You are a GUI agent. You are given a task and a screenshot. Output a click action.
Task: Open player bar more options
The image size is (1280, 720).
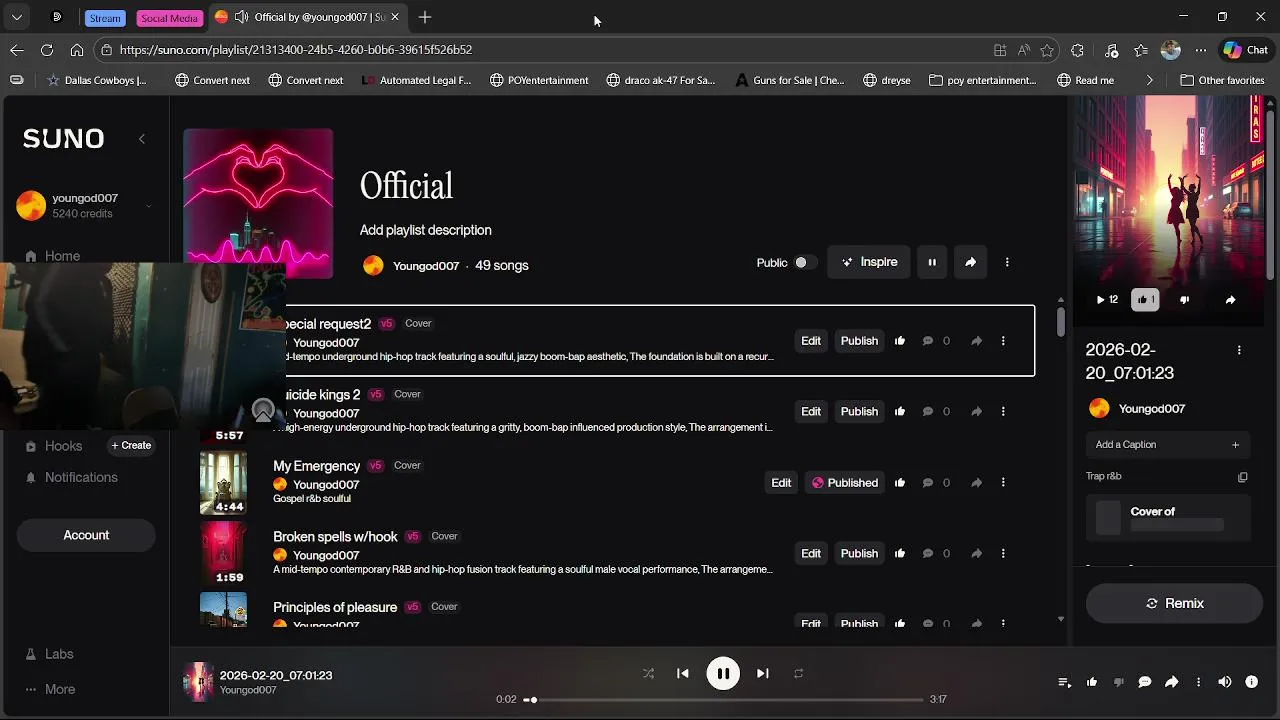pos(1198,682)
